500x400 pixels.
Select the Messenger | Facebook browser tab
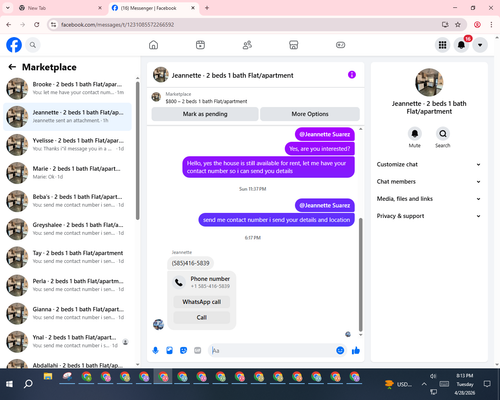click(x=153, y=8)
